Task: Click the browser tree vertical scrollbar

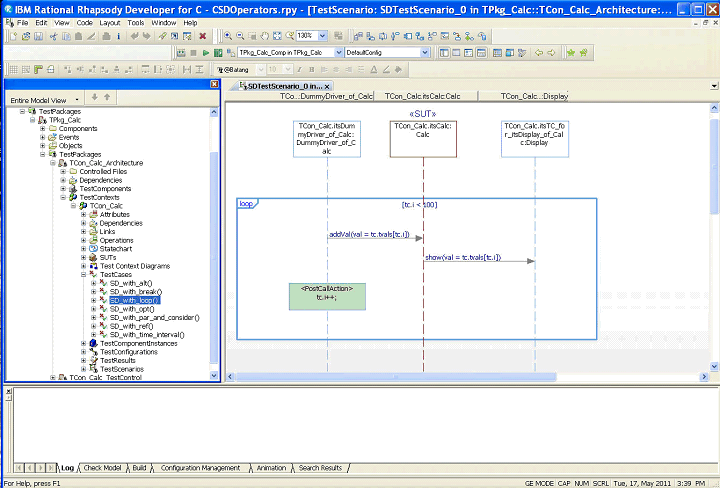Action: pos(214,257)
